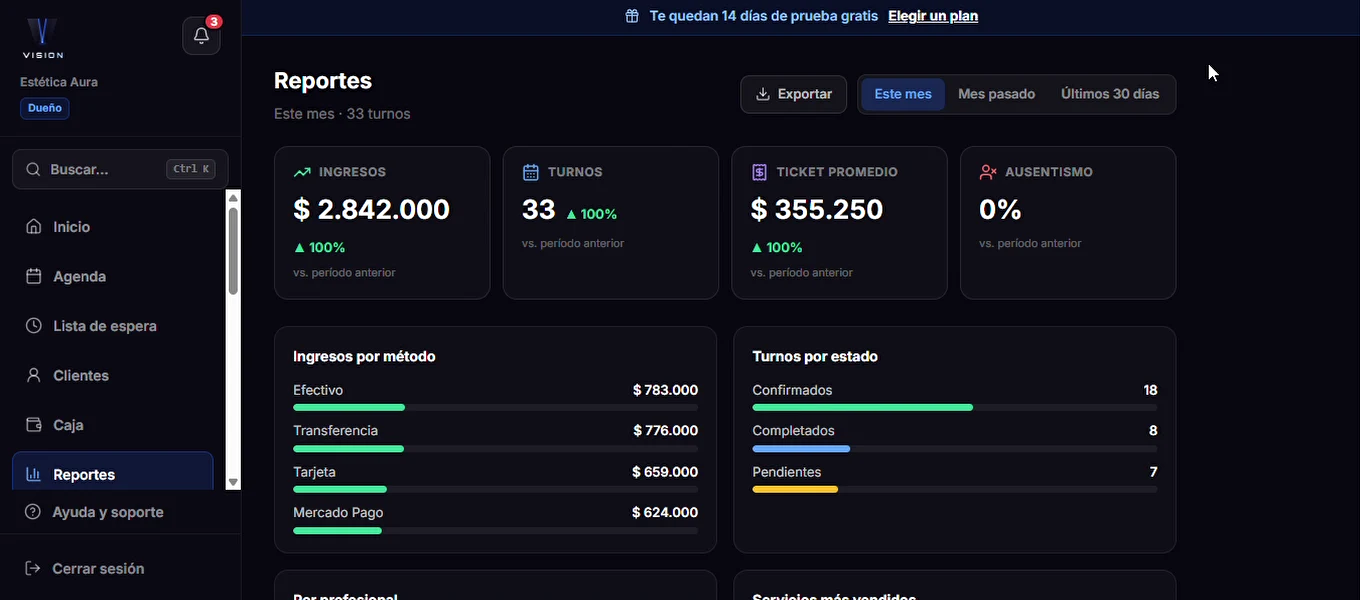Click the sidebar scrollbar thumb
Screen dimensions: 1360x600
(233, 251)
